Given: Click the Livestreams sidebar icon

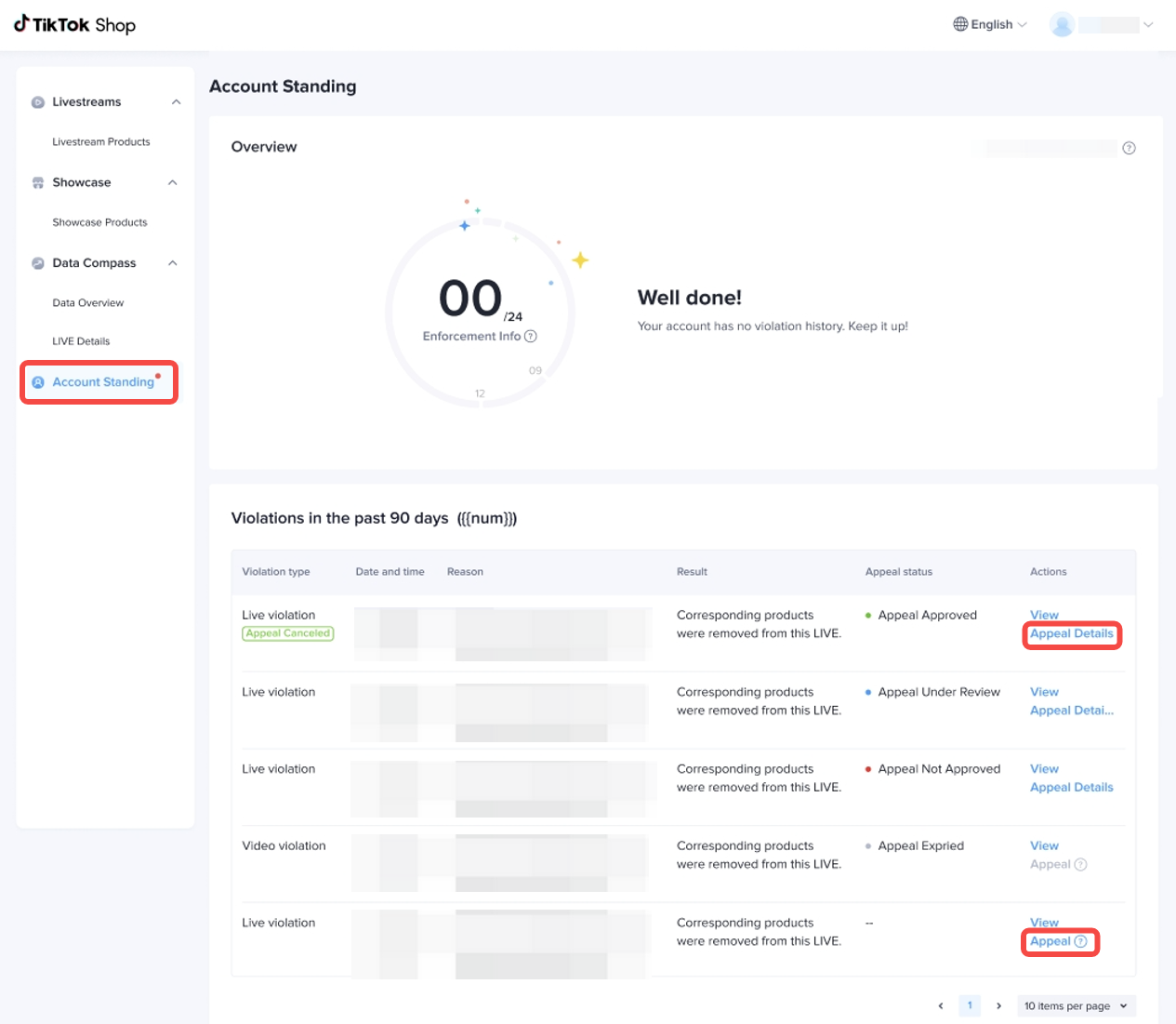Looking at the screenshot, I should coord(38,102).
